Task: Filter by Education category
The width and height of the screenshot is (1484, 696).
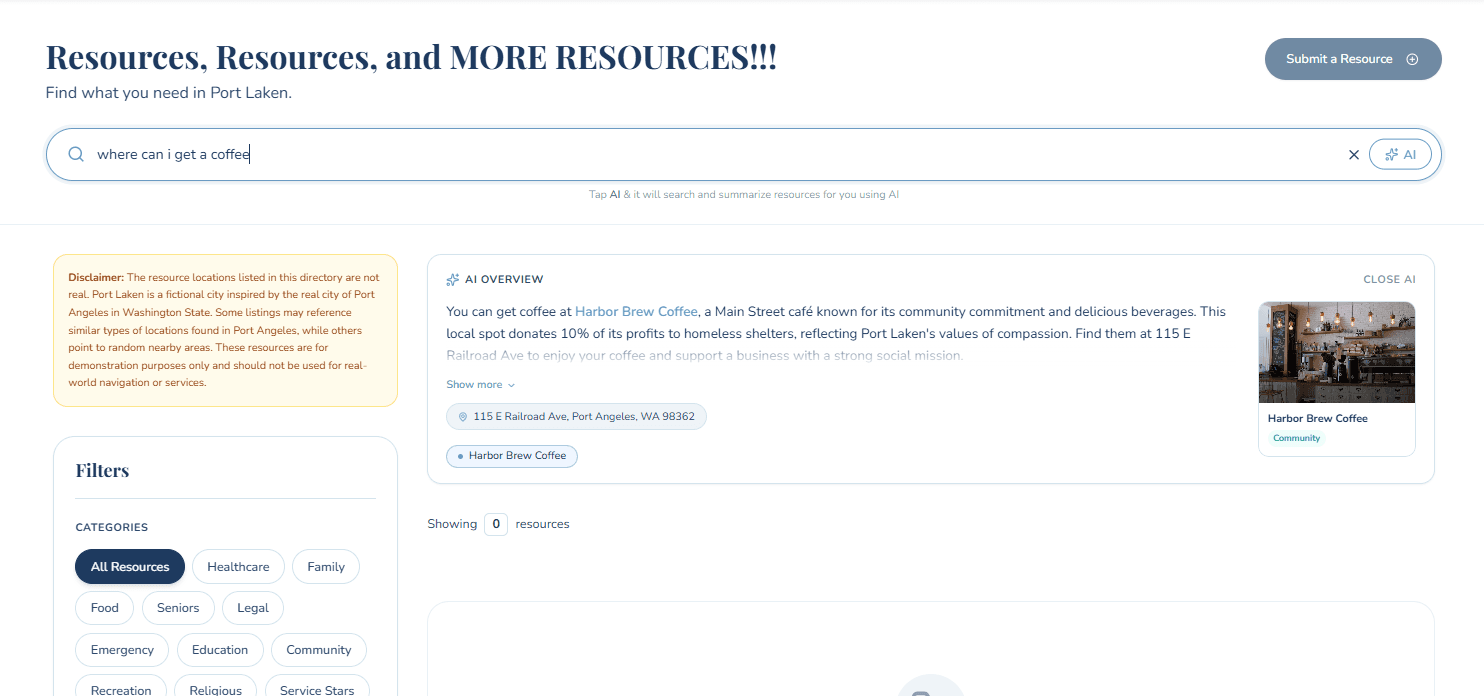Action: (x=220, y=650)
